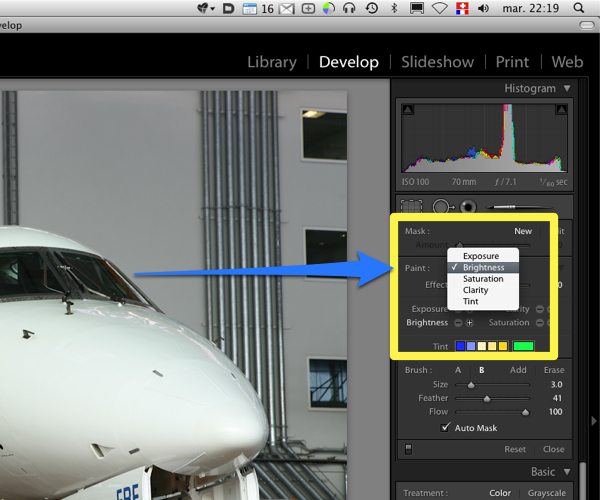Click the airplane photo preview
Viewport: 600px width, 500px height.
point(173,295)
